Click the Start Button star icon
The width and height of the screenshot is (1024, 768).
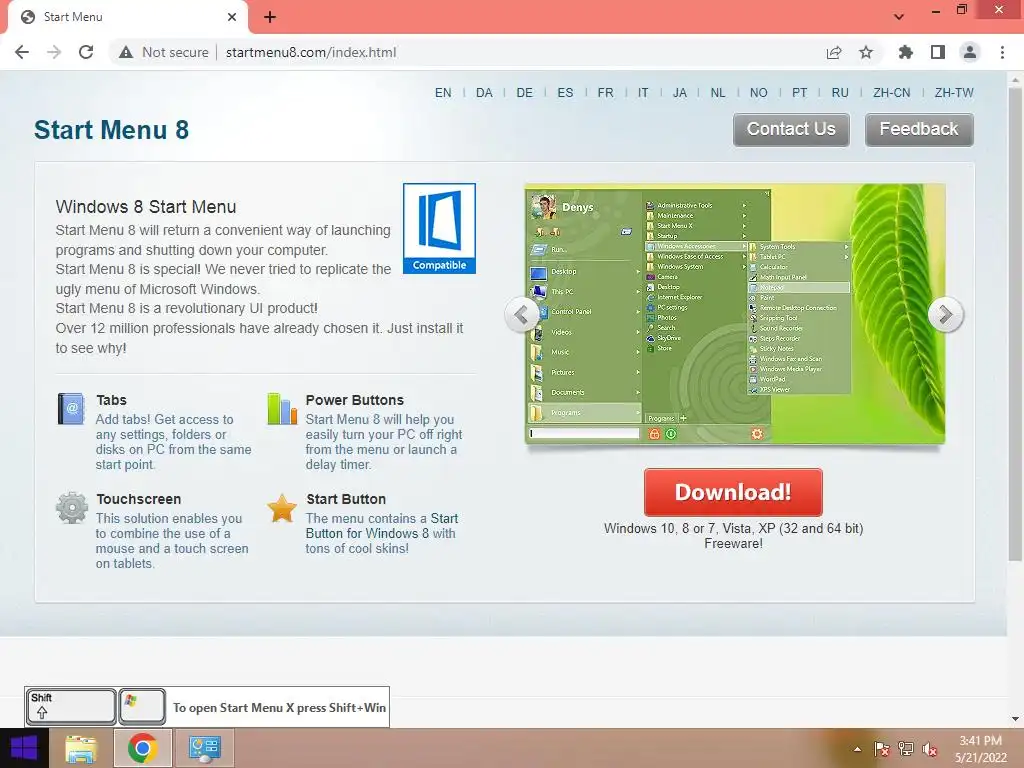282,508
